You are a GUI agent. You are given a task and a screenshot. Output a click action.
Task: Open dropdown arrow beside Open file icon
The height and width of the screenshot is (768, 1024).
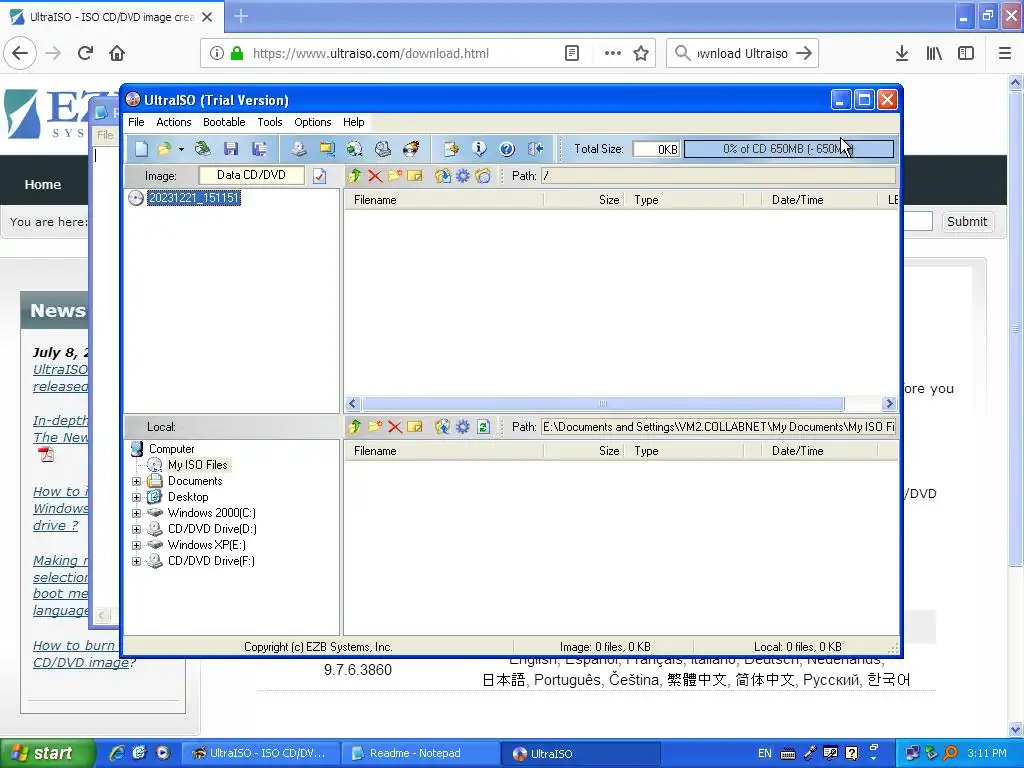[181, 150]
